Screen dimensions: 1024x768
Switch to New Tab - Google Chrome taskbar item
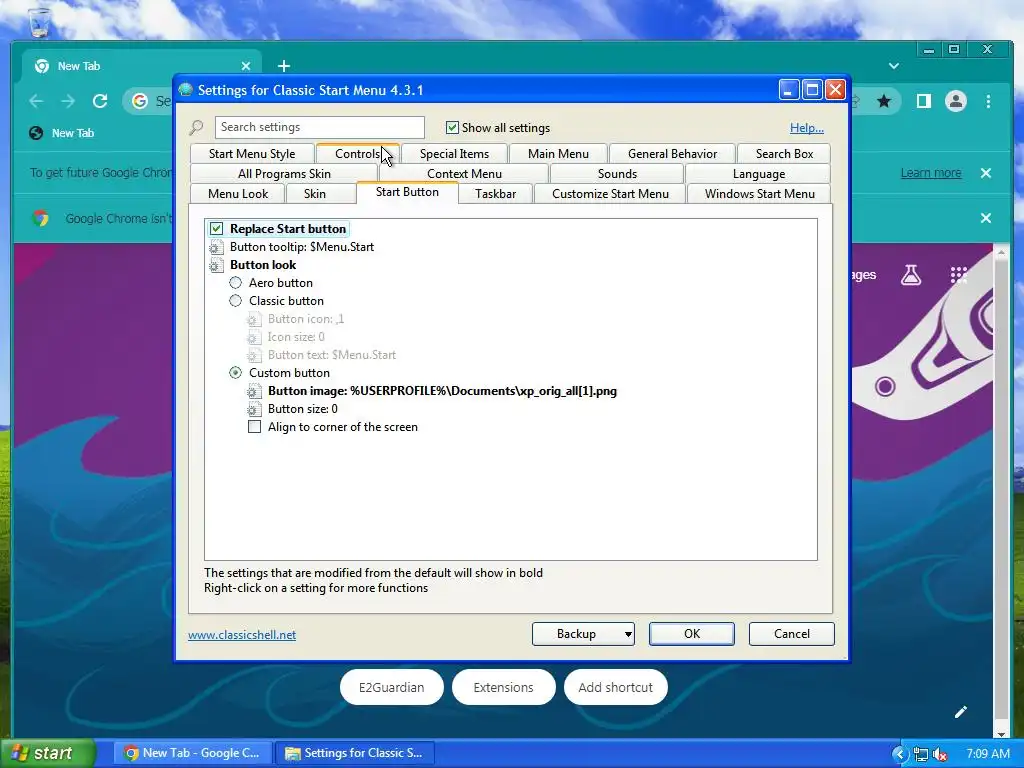pos(193,754)
